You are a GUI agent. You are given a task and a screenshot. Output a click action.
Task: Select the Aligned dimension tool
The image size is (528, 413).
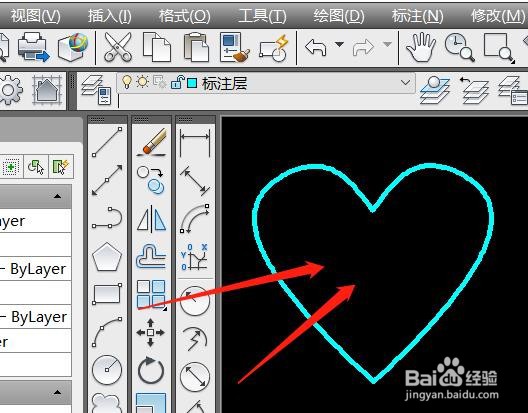[195, 181]
